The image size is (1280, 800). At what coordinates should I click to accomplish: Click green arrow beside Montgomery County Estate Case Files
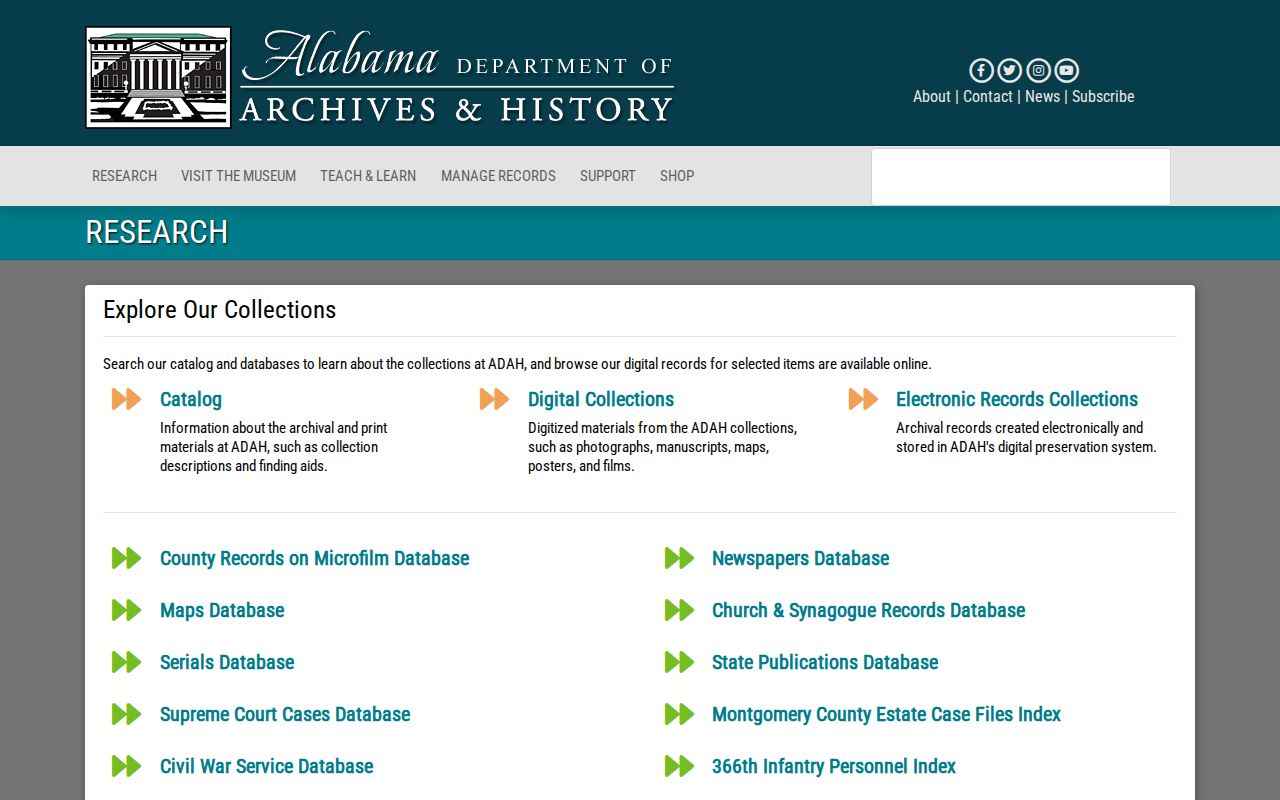point(679,714)
